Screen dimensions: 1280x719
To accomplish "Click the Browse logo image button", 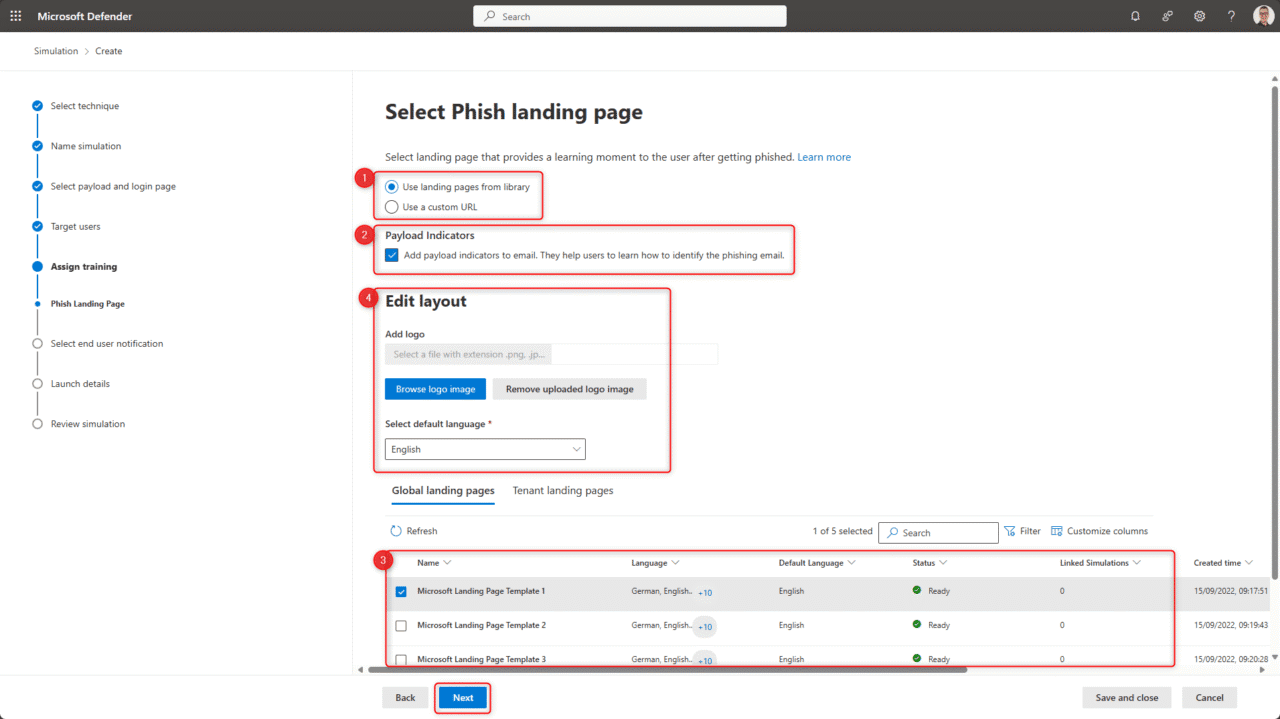I will coord(435,389).
